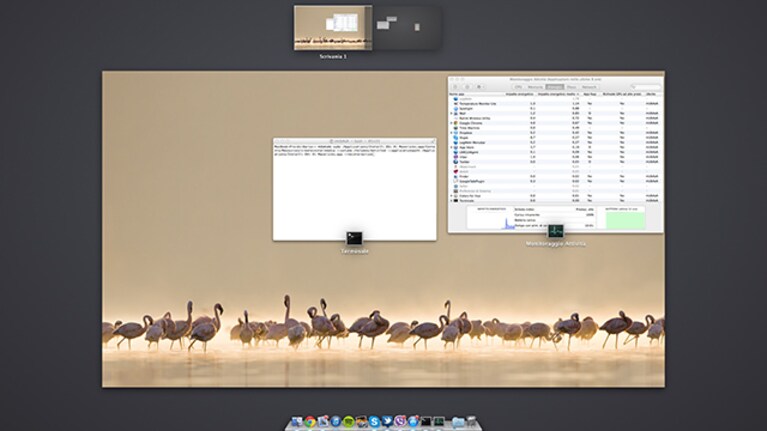This screenshot has width=767, height=431.
Task: Click the Activity Monitor search field
Action: tap(645, 87)
